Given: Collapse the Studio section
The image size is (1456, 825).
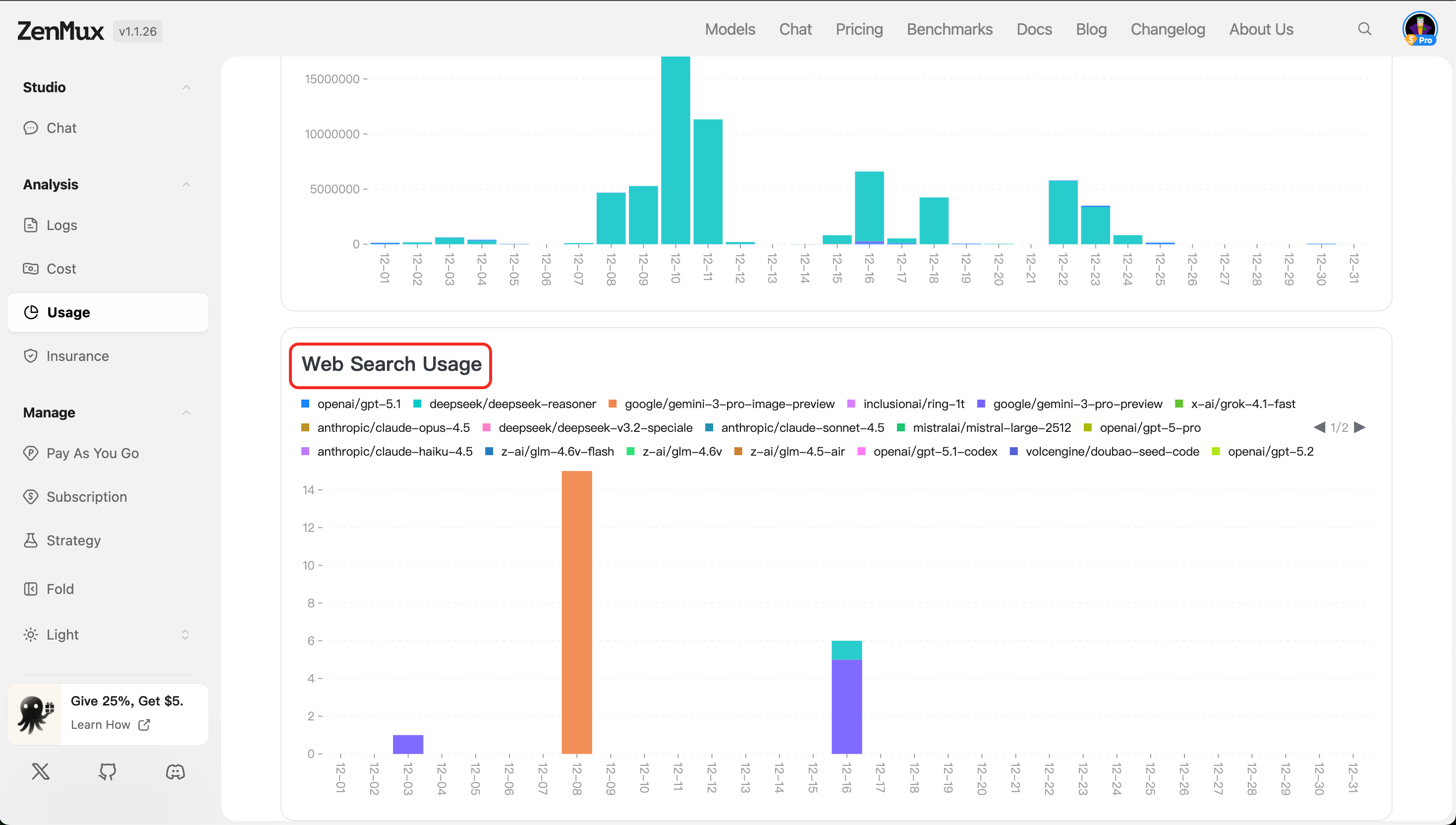Looking at the screenshot, I should coord(186,87).
